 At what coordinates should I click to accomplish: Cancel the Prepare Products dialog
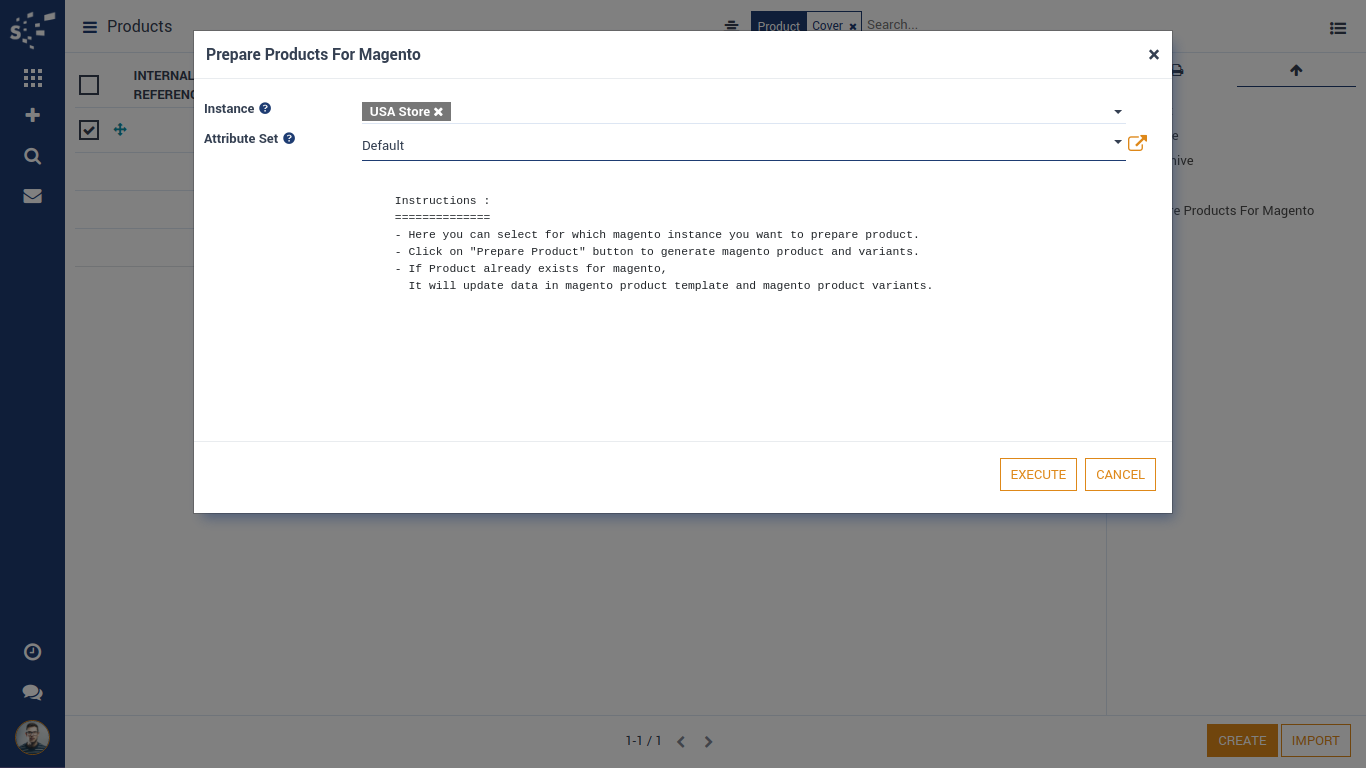pyautogui.click(x=1120, y=475)
